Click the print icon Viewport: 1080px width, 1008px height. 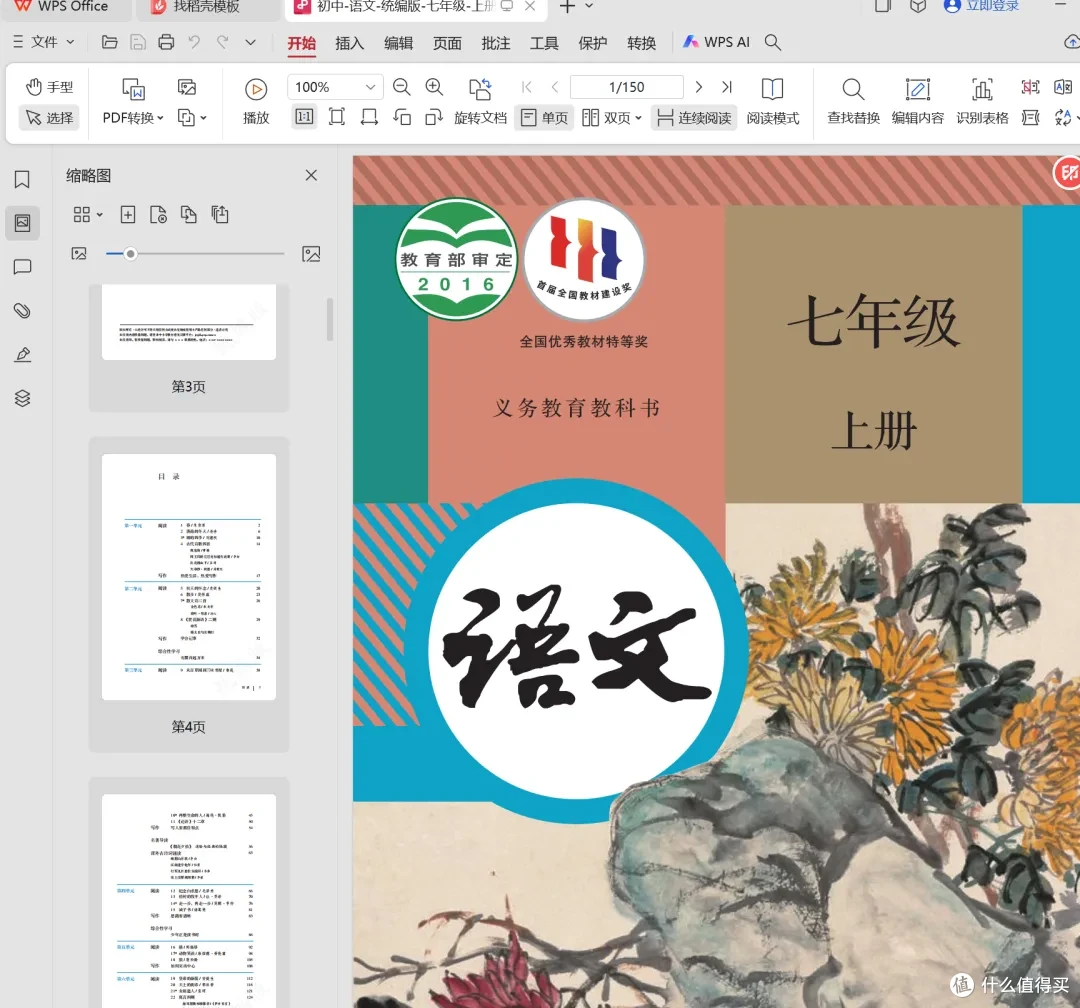tap(166, 42)
